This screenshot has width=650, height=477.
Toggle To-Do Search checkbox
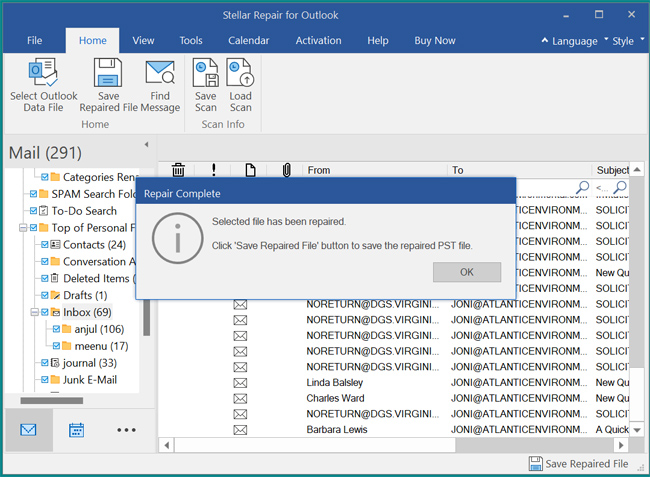[x=34, y=211]
